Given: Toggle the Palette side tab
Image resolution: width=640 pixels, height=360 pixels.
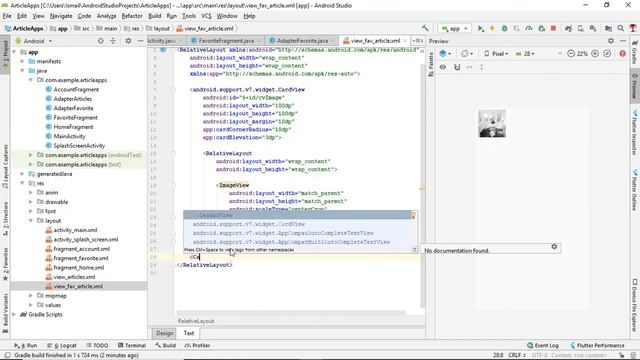Looking at the screenshot, I should pos(431,64).
